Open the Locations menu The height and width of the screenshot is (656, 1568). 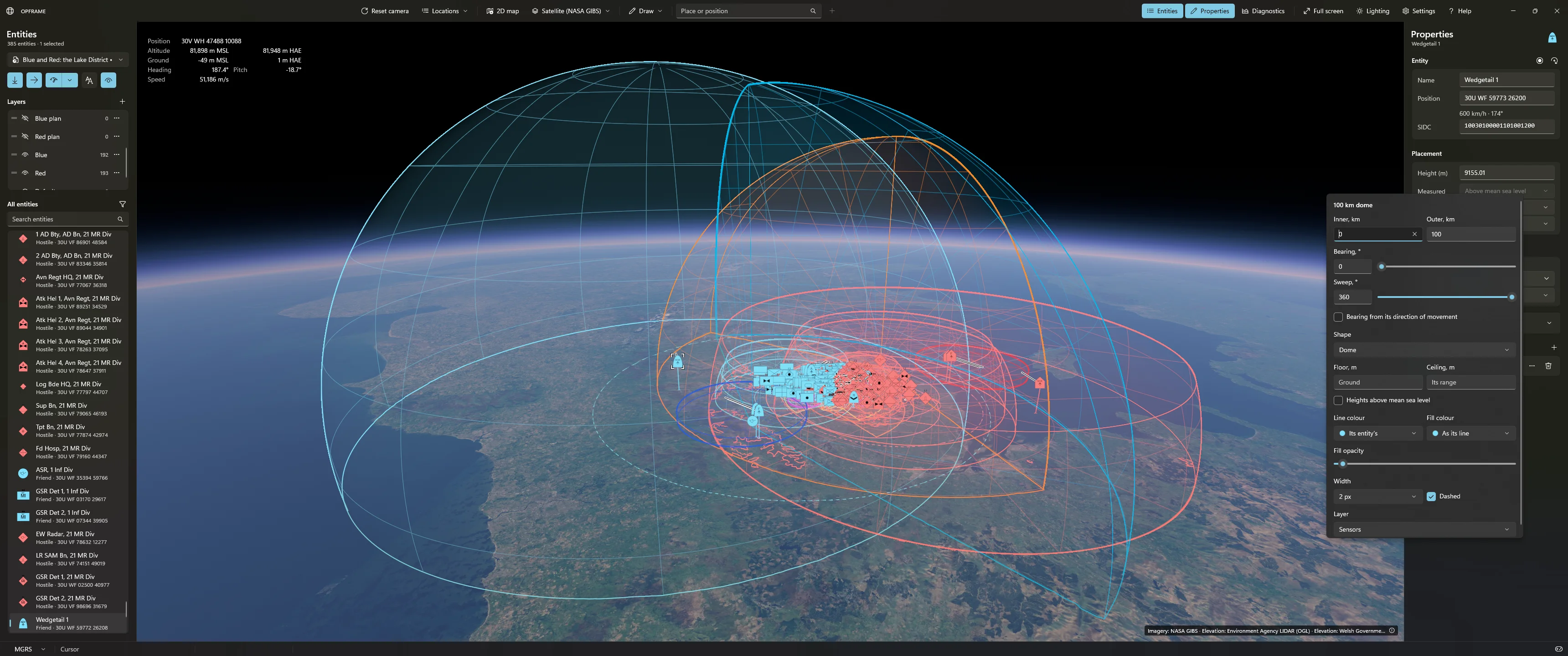[x=445, y=11]
